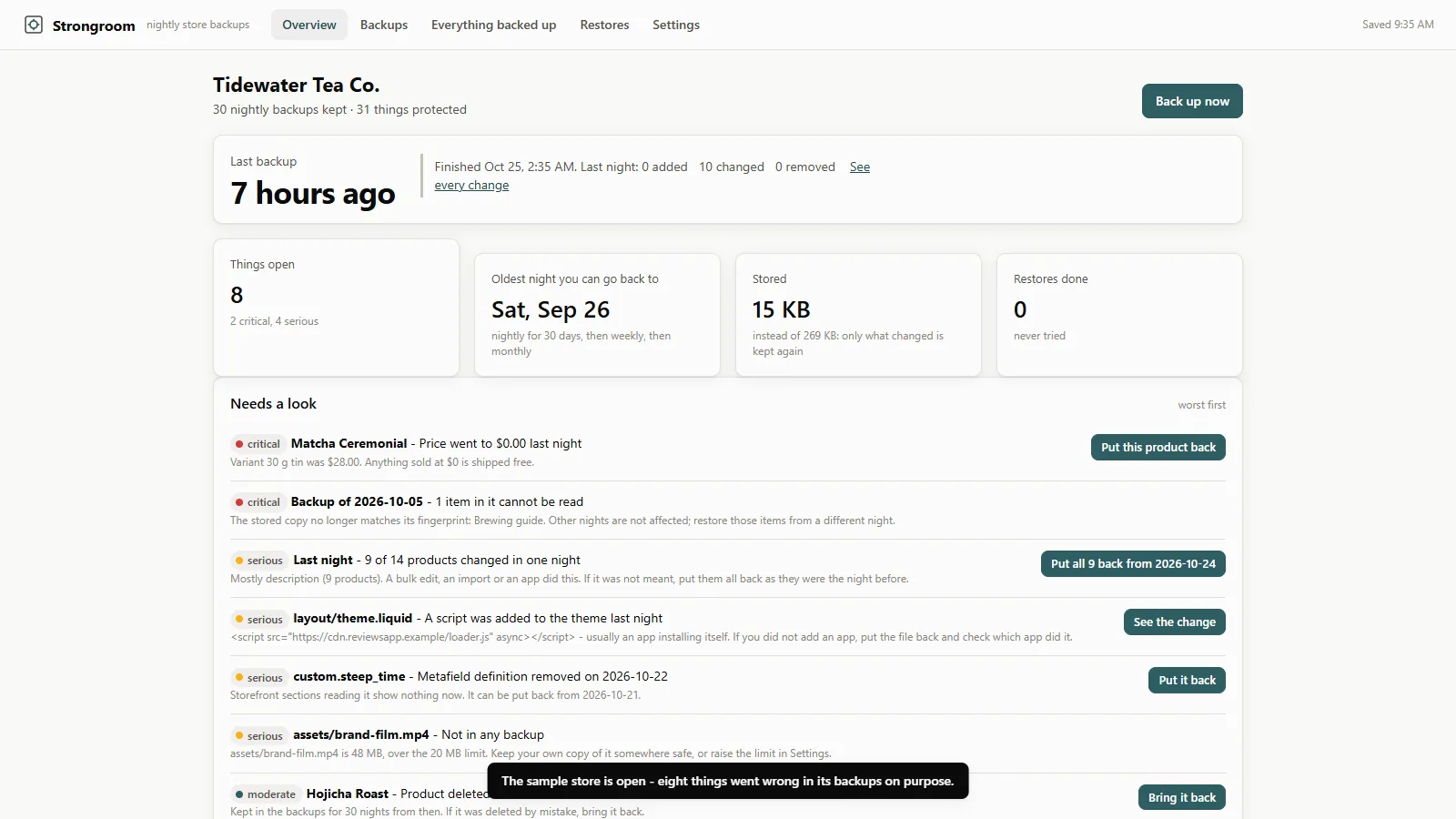Open the Backups tab
Image resolution: width=1456 pixels, height=819 pixels.
(384, 25)
